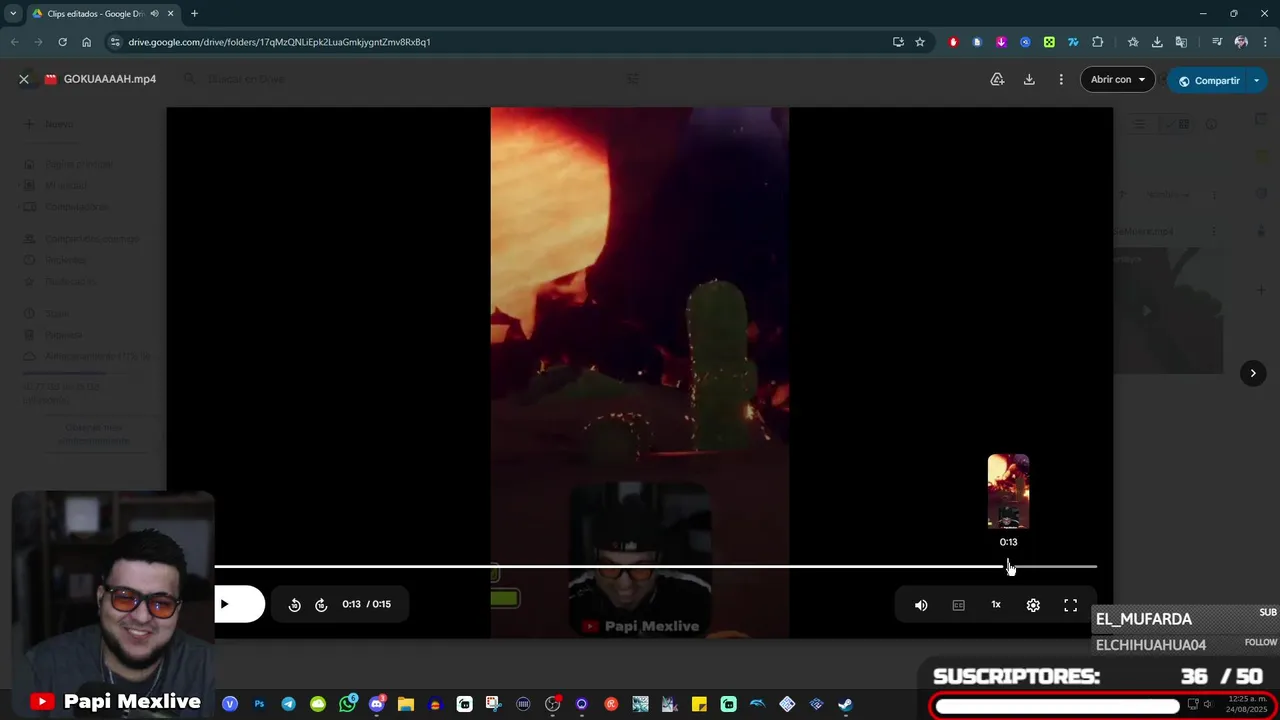Open Sticky Notes from the taskbar
The width and height of the screenshot is (1280, 720).
(699, 704)
